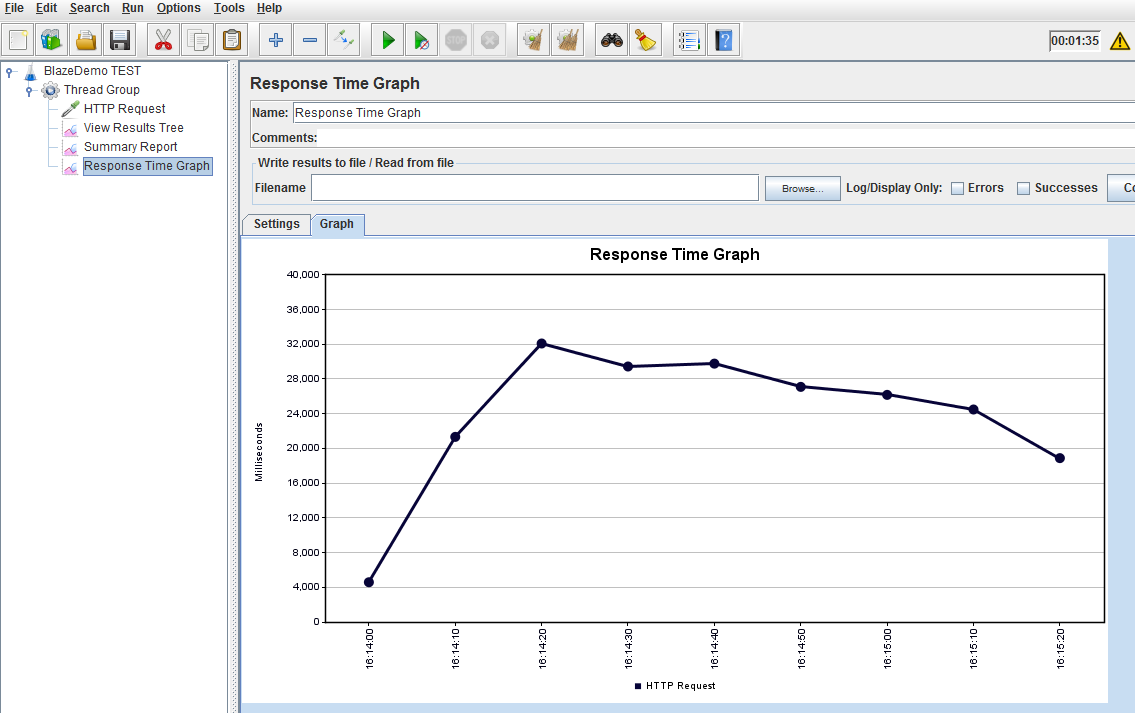This screenshot has height=713, width=1135.
Task: Click the Help book icon
Action: [724, 41]
